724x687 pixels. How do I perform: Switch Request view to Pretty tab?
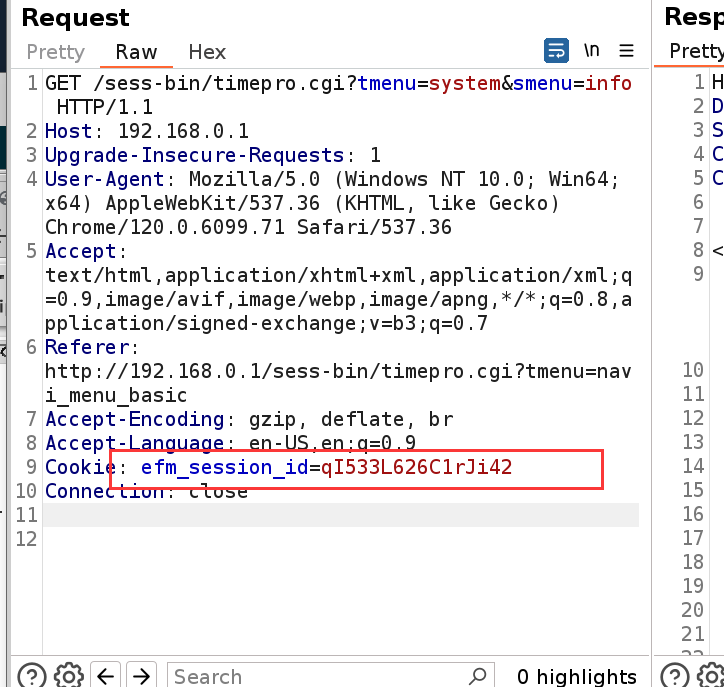[x=56, y=52]
